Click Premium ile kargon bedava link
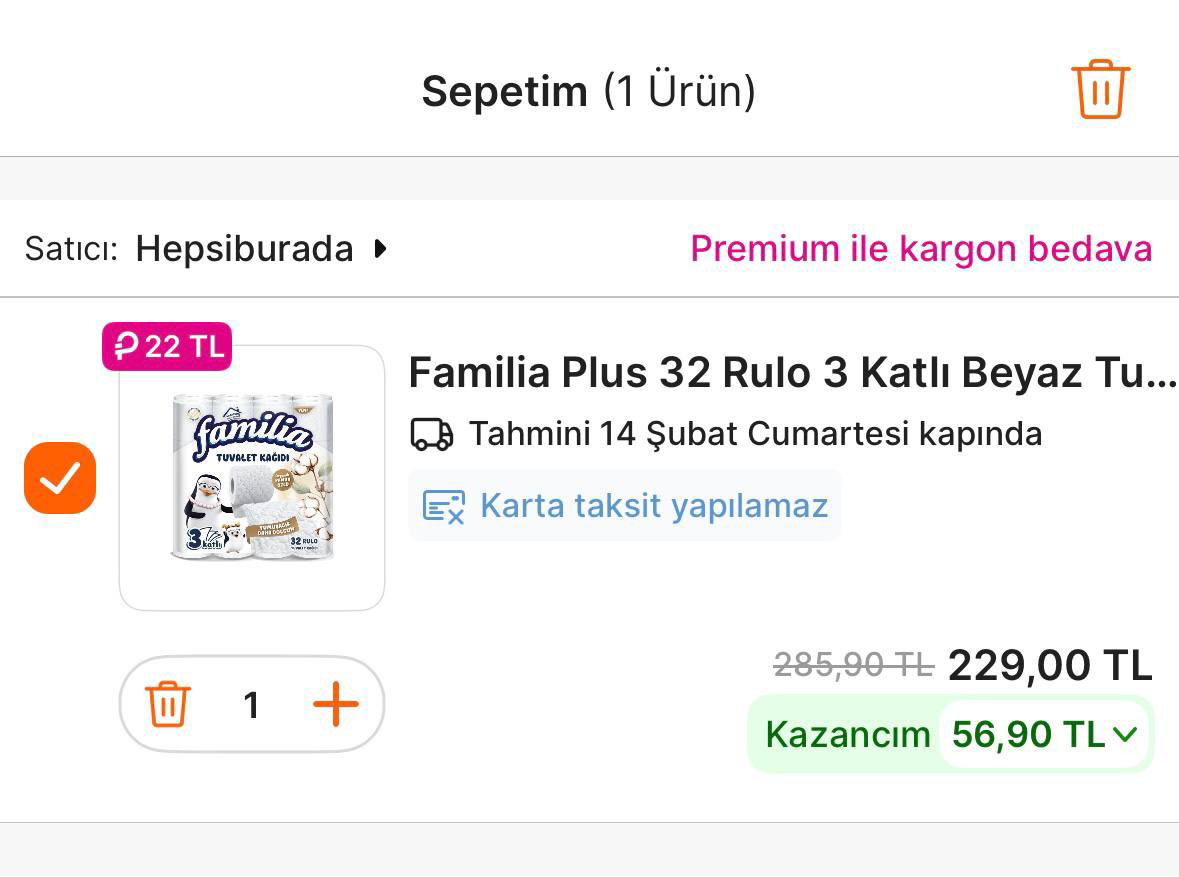The image size is (1179, 877). [x=921, y=248]
